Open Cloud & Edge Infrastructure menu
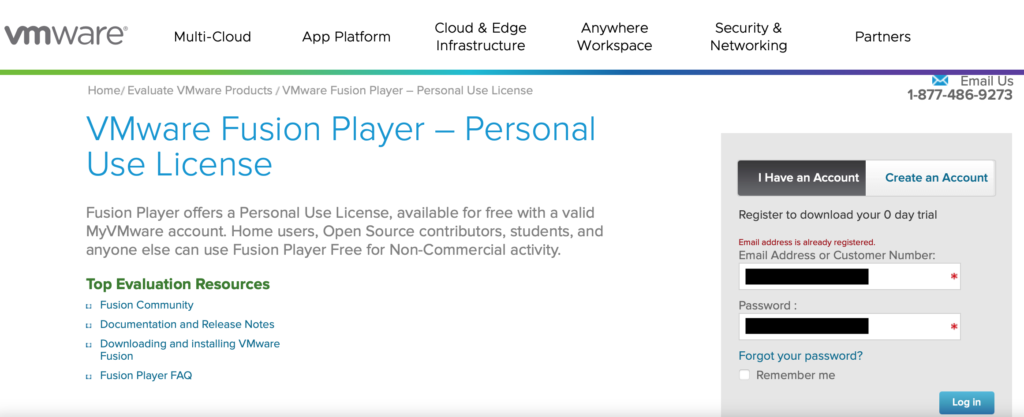The width and height of the screenshot is (1024, 417). point(481,37)
